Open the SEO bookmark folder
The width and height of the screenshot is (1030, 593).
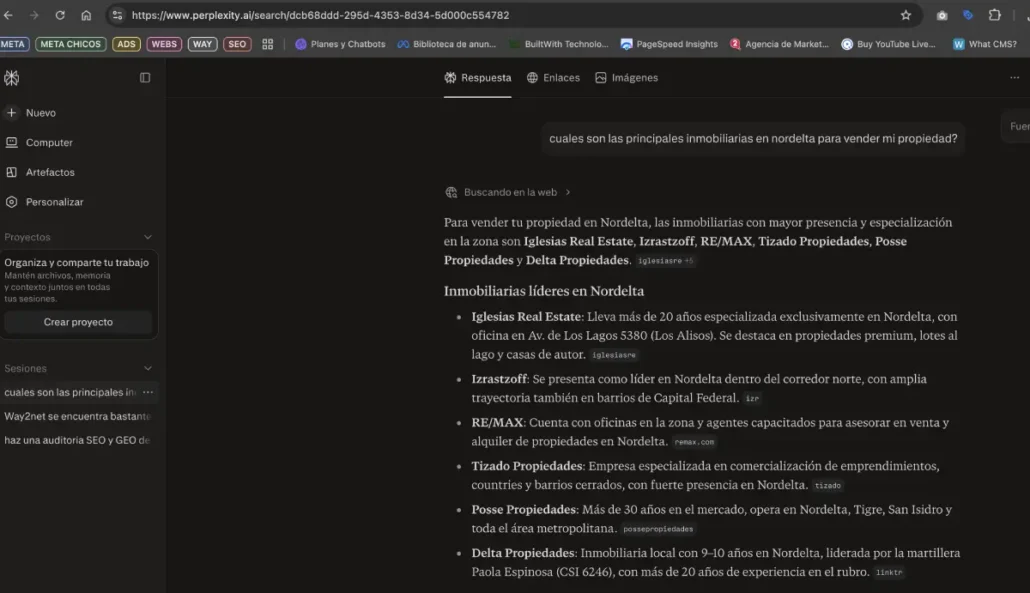coord(237,44)
